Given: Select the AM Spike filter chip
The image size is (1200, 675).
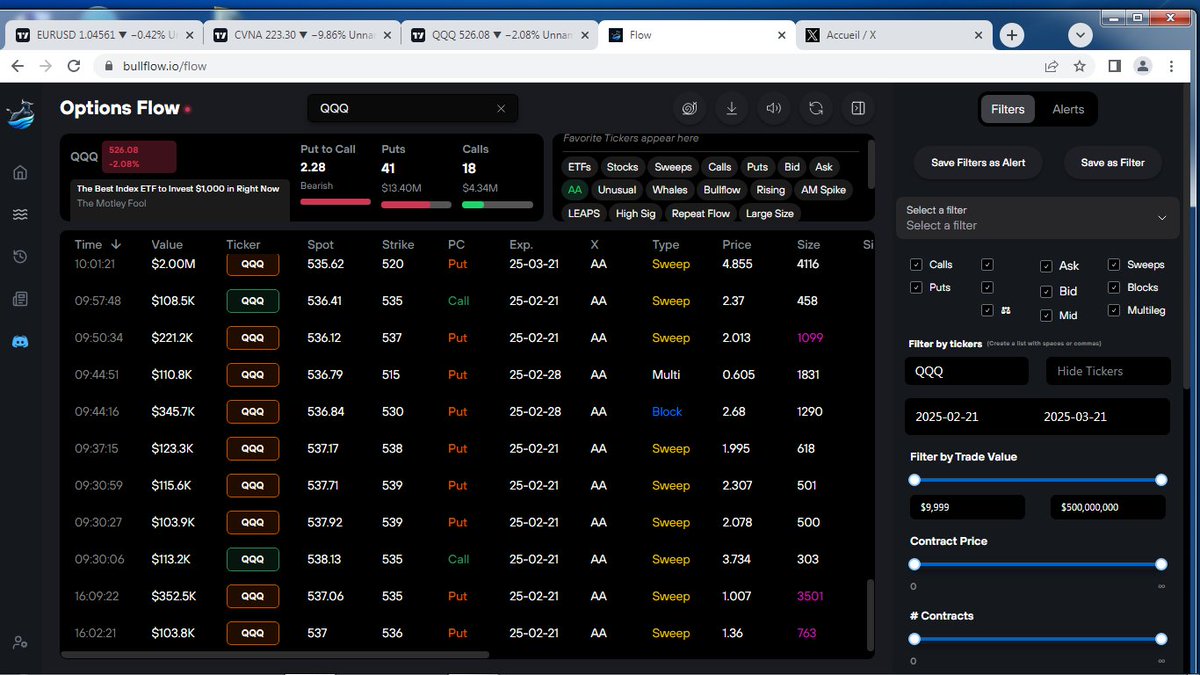Looking at the screenshot, I should click(x=823, y=190).
